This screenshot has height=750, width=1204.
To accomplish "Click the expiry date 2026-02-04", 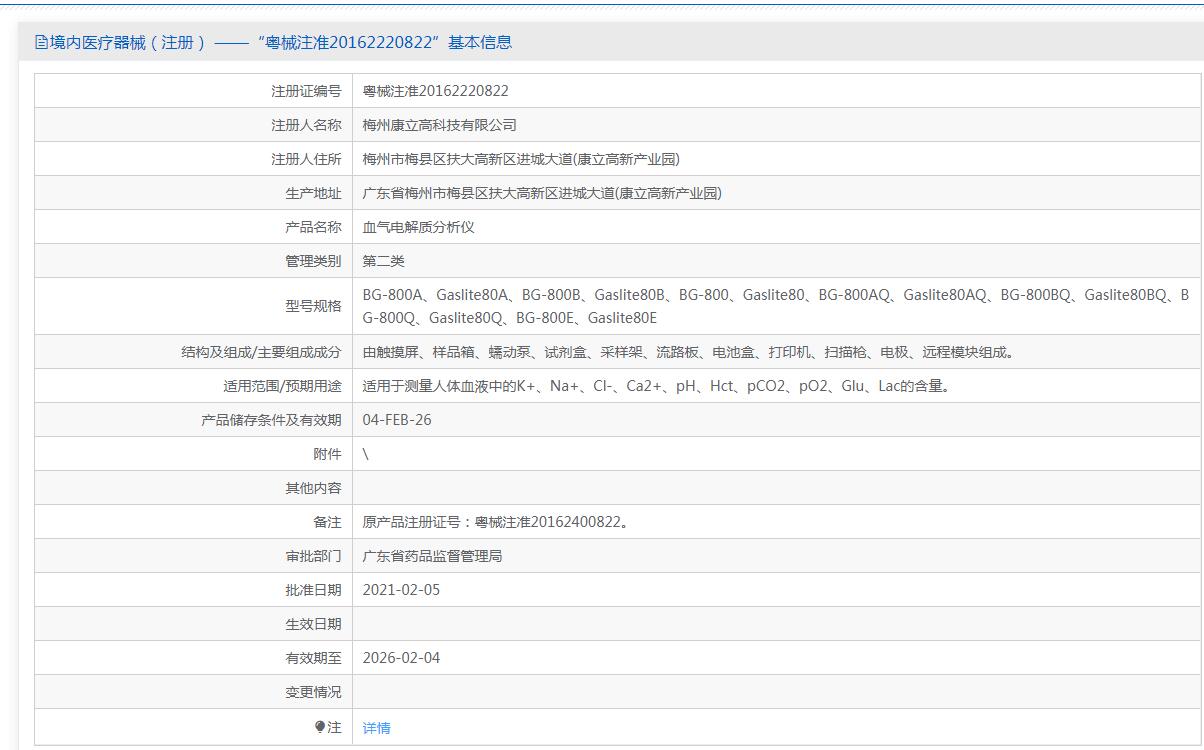I will [401, 658].
